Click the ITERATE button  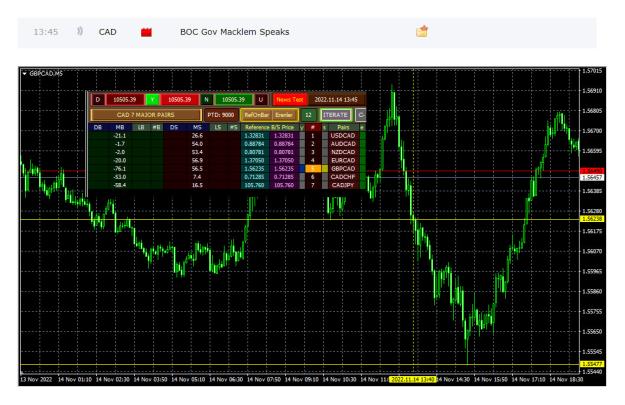coord(336,115)
